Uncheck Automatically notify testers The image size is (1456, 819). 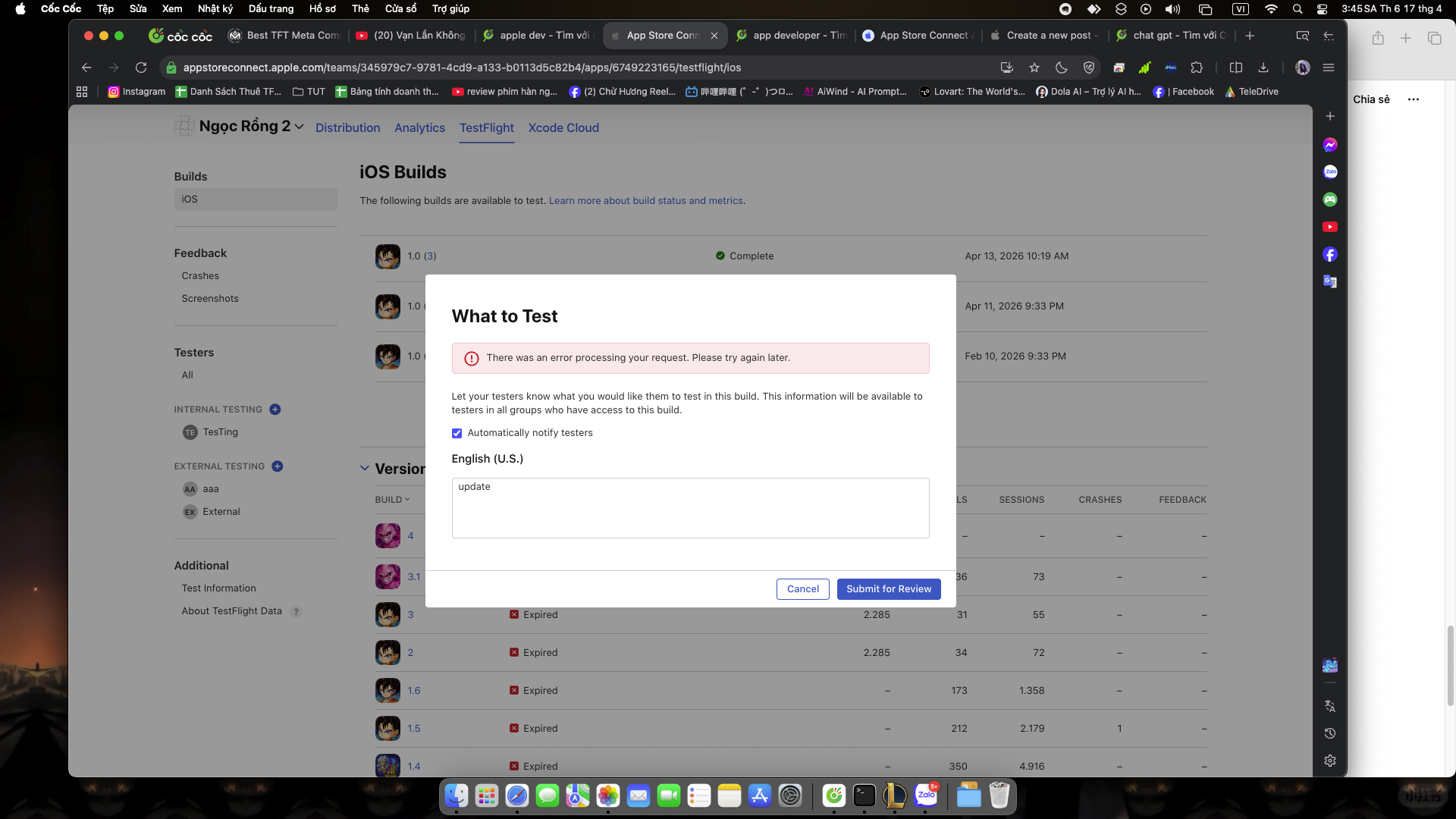tap(457, 433)
